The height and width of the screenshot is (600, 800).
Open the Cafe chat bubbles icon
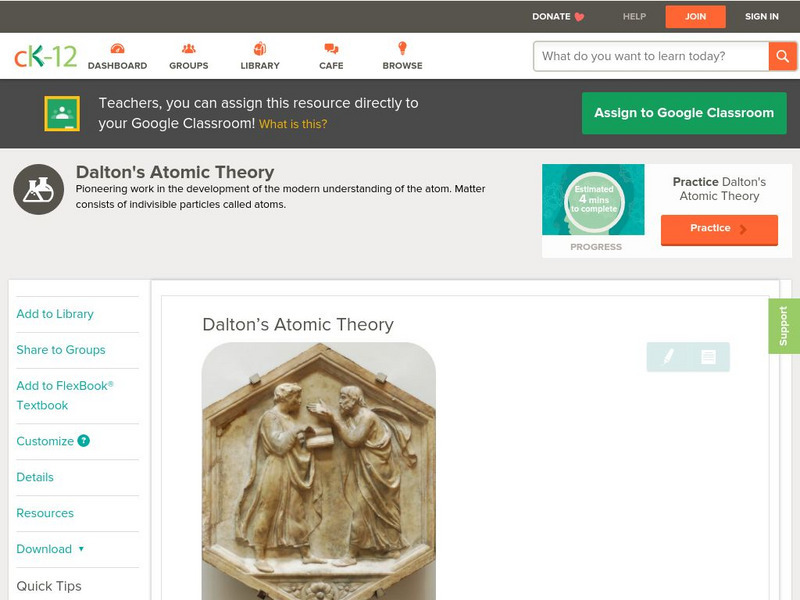click(x=331, y=48)
